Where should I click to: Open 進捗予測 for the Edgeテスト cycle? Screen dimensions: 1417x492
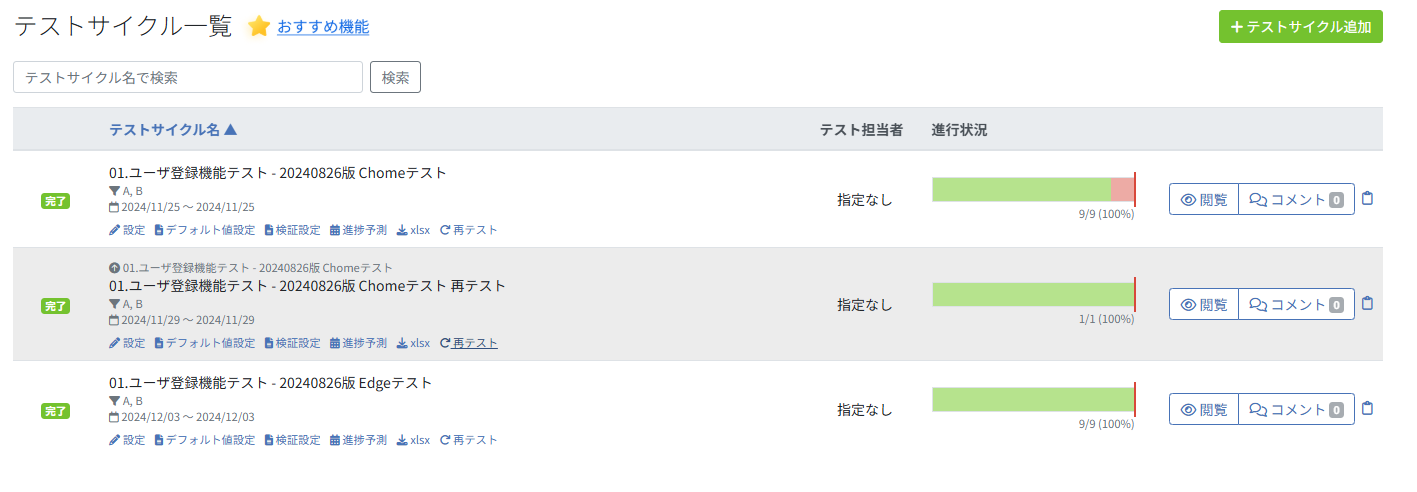coord(358,440)
